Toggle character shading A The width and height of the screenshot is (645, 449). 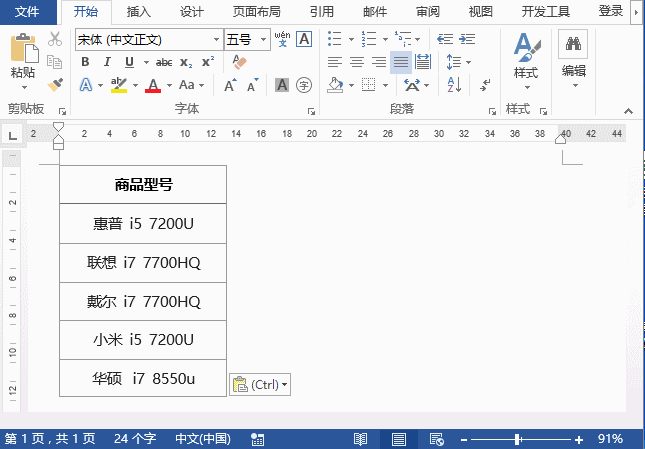click(x=282, y=85)
